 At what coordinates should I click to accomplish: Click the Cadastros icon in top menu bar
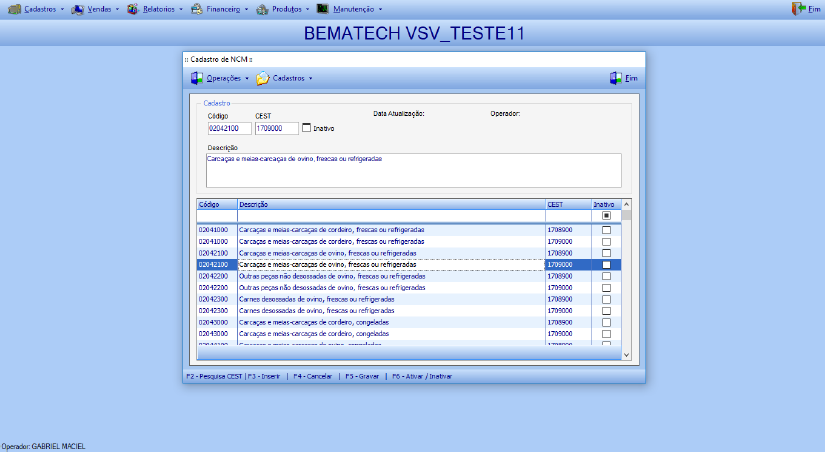pos(15,9)
